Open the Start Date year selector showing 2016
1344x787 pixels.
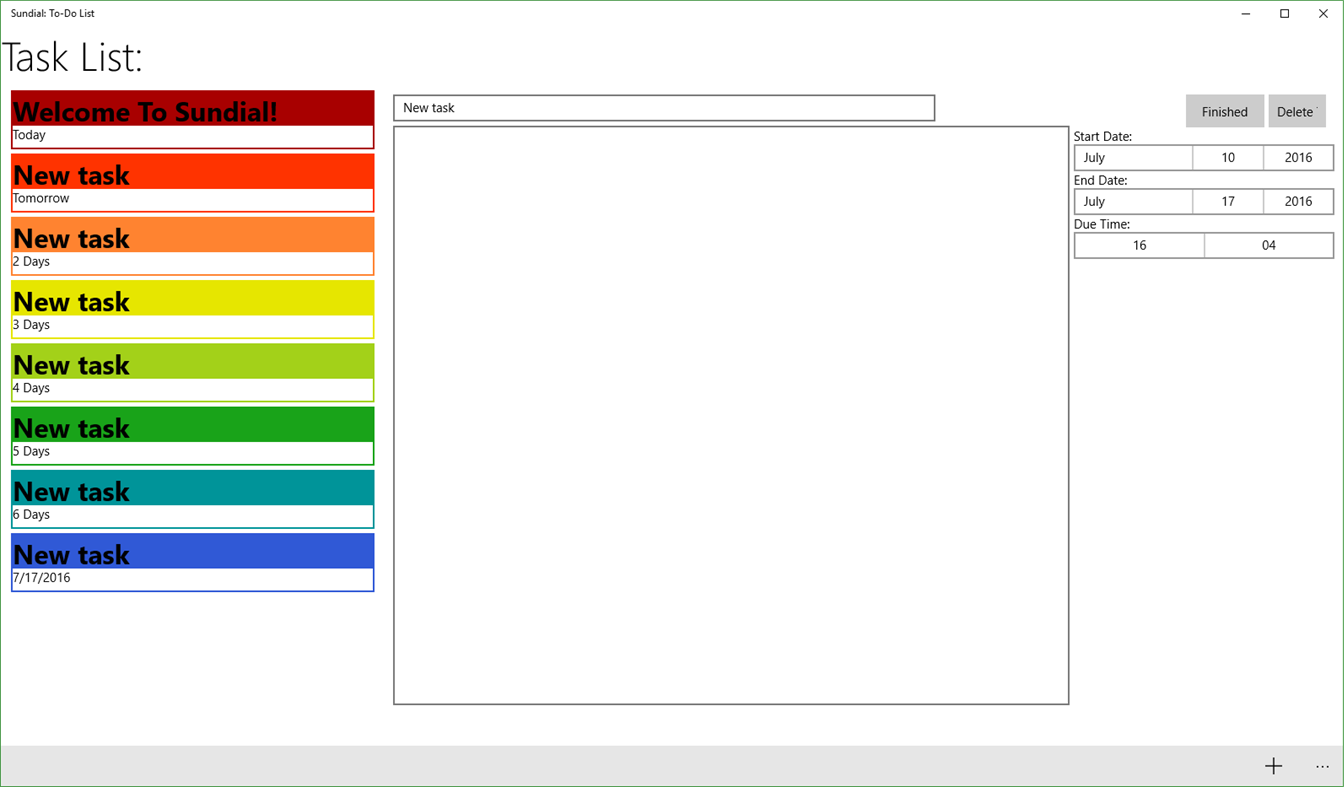click(1298, 157)
